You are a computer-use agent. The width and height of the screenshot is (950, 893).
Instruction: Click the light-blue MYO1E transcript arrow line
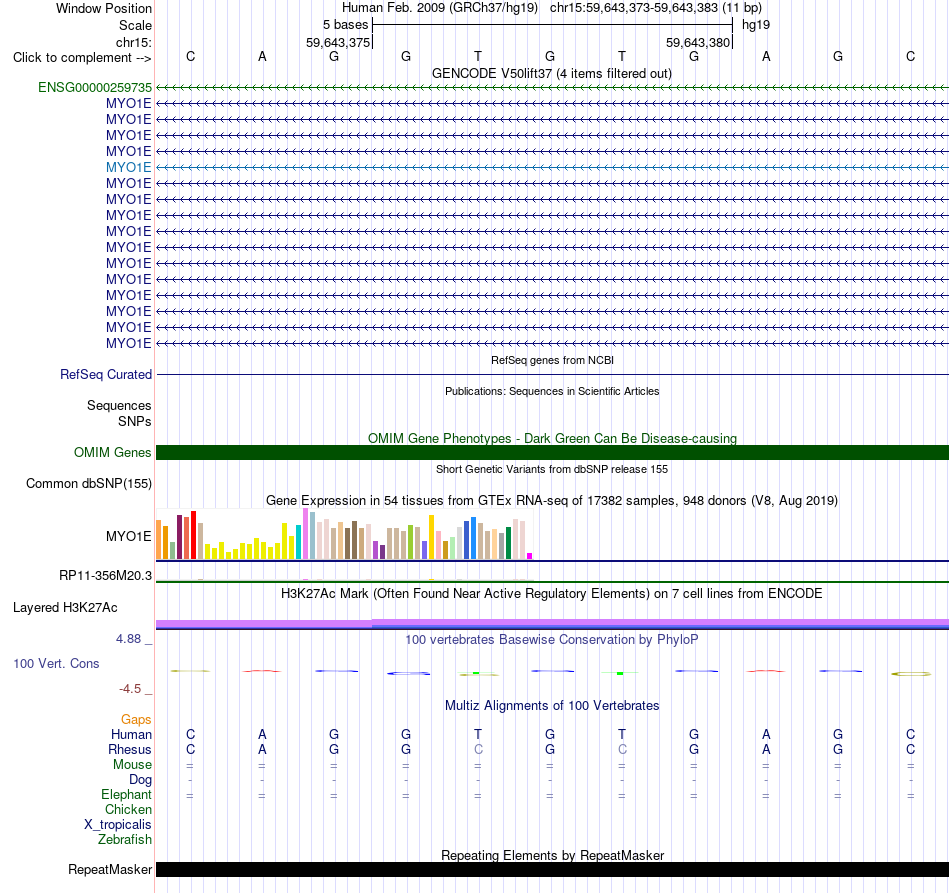tap(553, 167)
